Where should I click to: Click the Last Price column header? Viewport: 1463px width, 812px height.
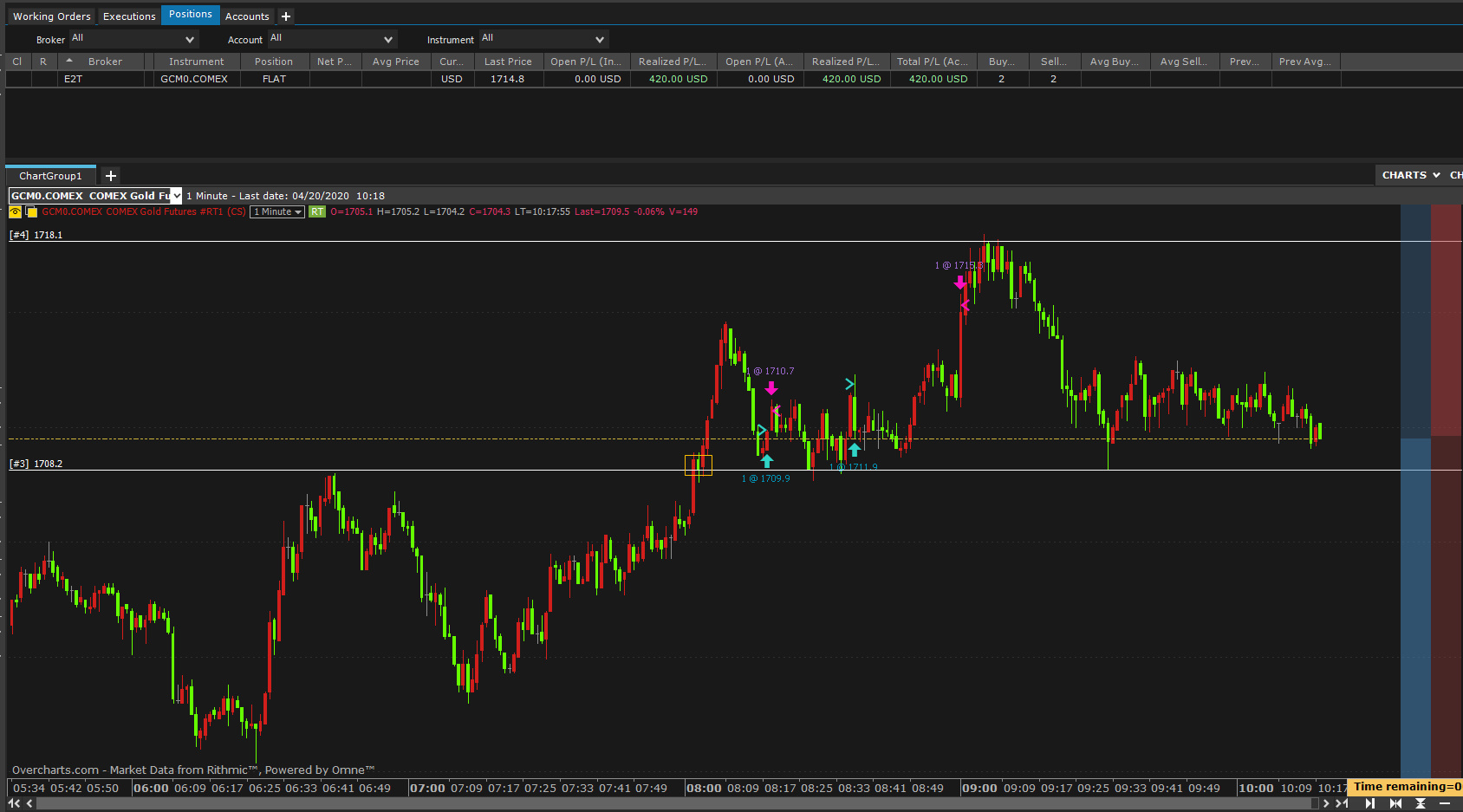508,62
